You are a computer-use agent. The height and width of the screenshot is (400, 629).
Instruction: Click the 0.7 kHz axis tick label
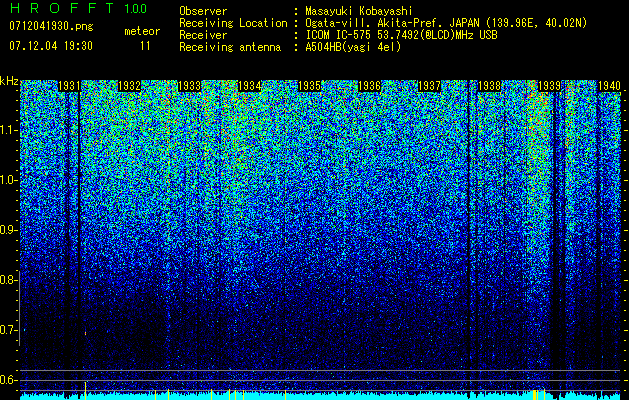(x=9, y=330)
